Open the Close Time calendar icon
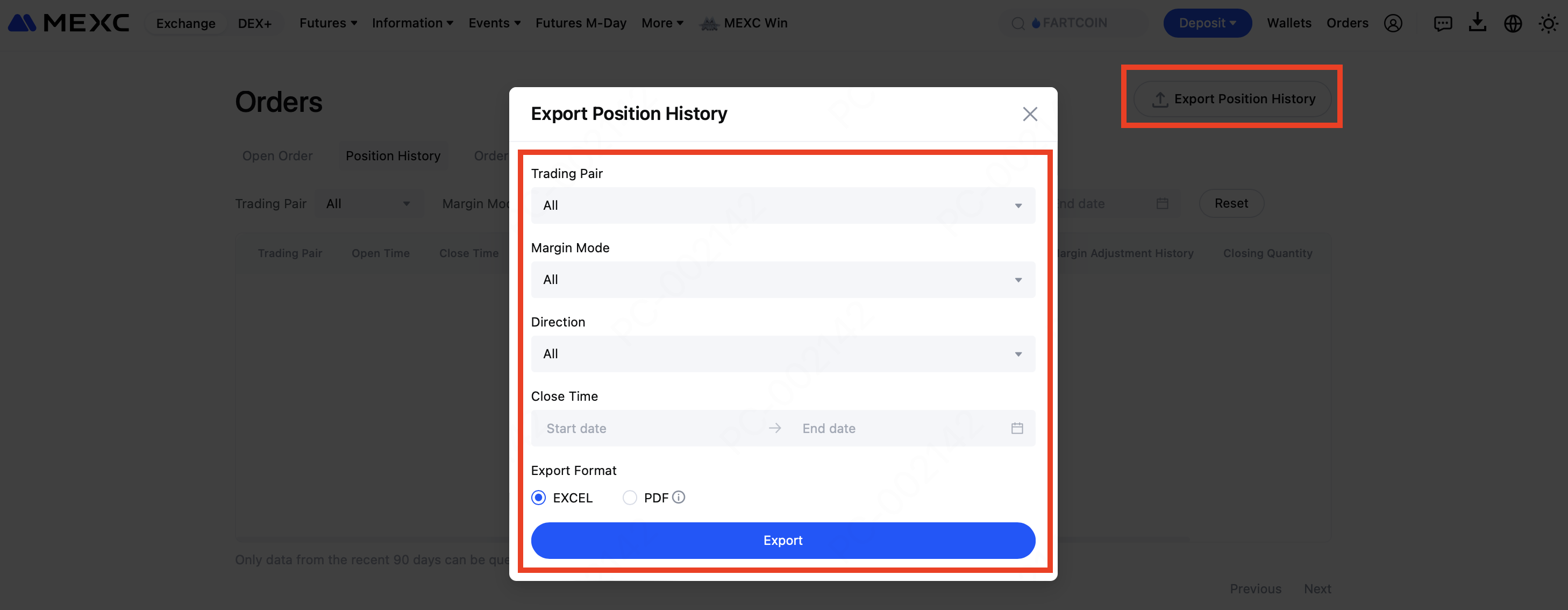The image size is (1568, 610). click(1016, 428)
